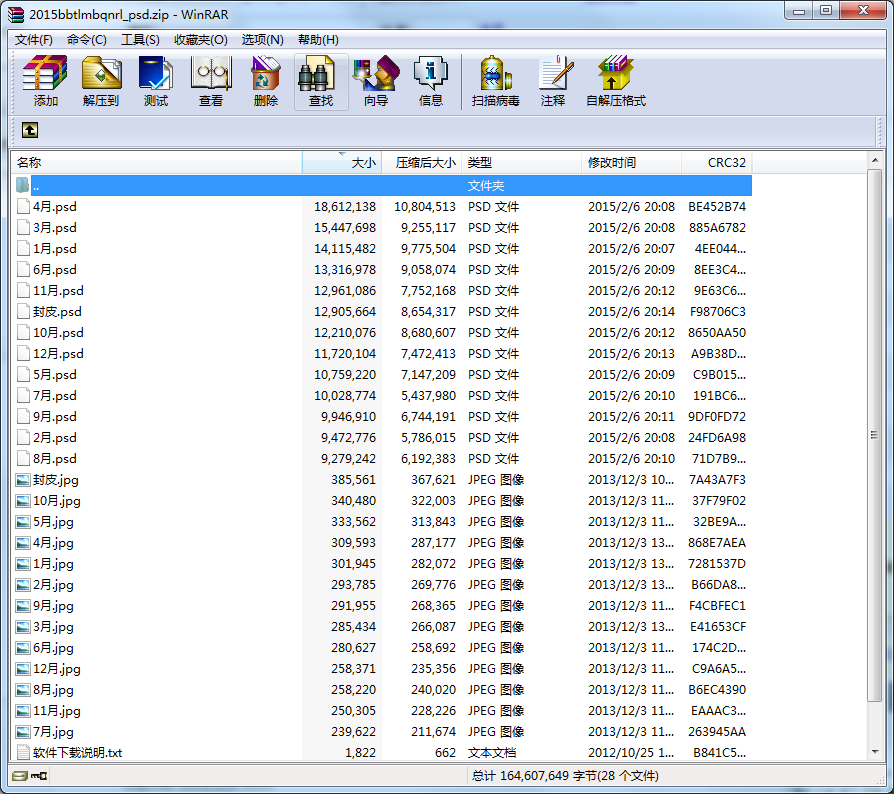Image resolution: width=894 pixels, height=794 pixels.
Task: Click the 查找 (Find) binoculars icon
Action: coord(316,73)
